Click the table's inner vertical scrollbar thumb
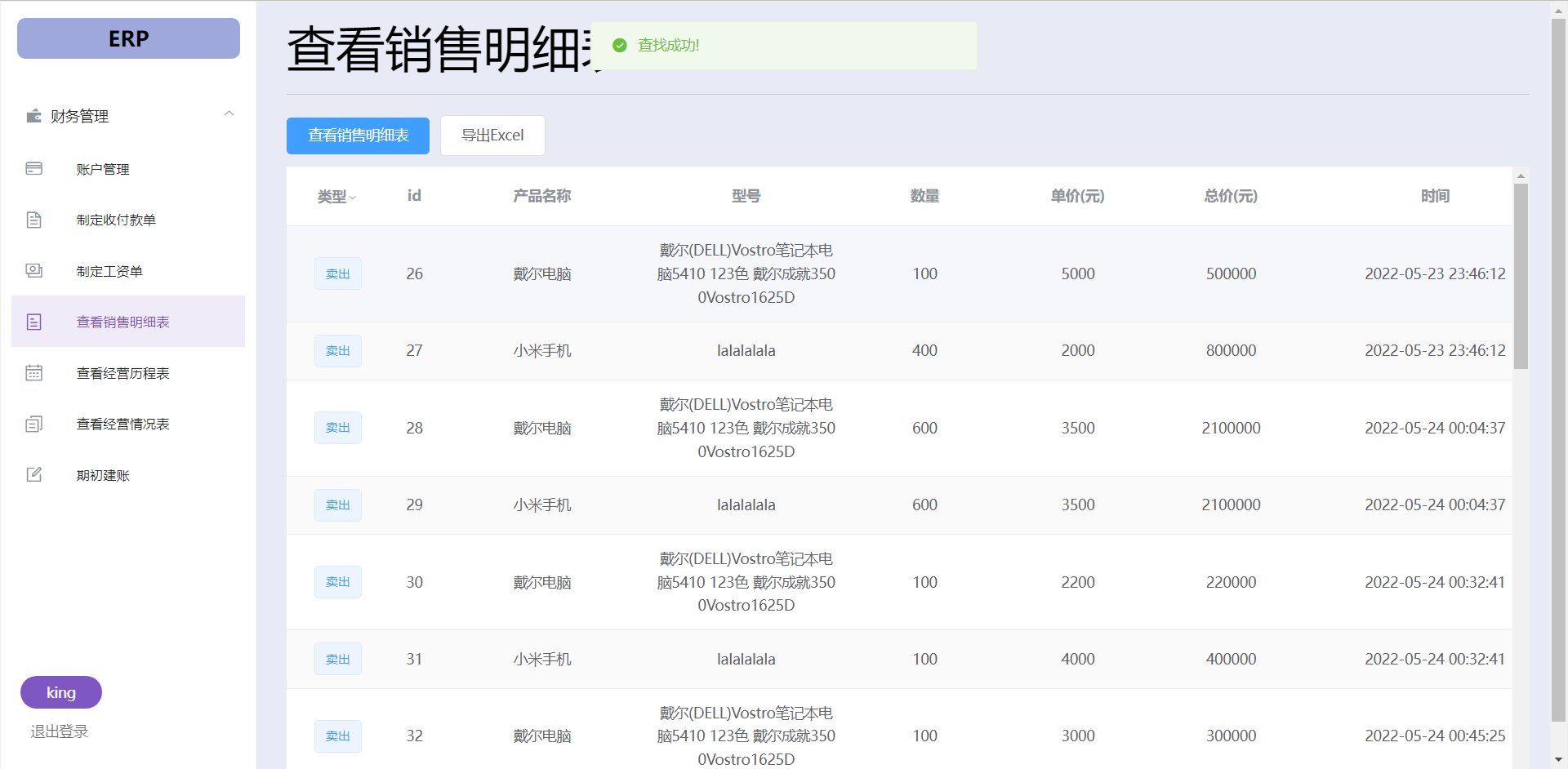1568x769 pixels. pyautogui.click(x=1521, y=276)
